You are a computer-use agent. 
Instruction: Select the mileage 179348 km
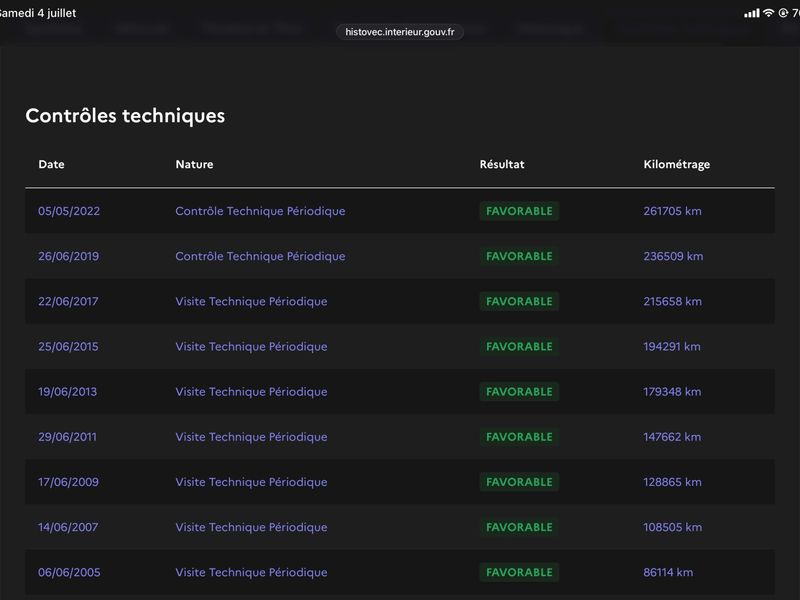(672, 392)
